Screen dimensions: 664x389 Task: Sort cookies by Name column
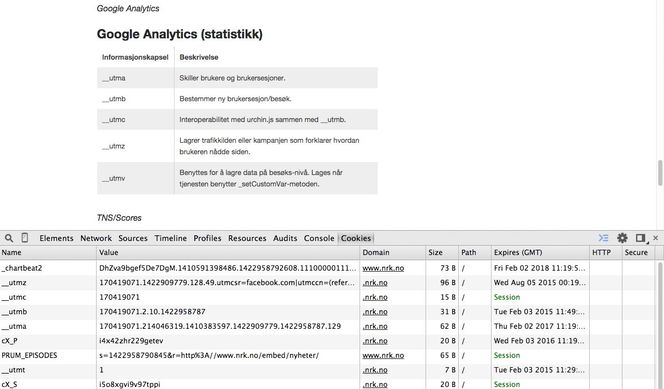pos(48,252)
